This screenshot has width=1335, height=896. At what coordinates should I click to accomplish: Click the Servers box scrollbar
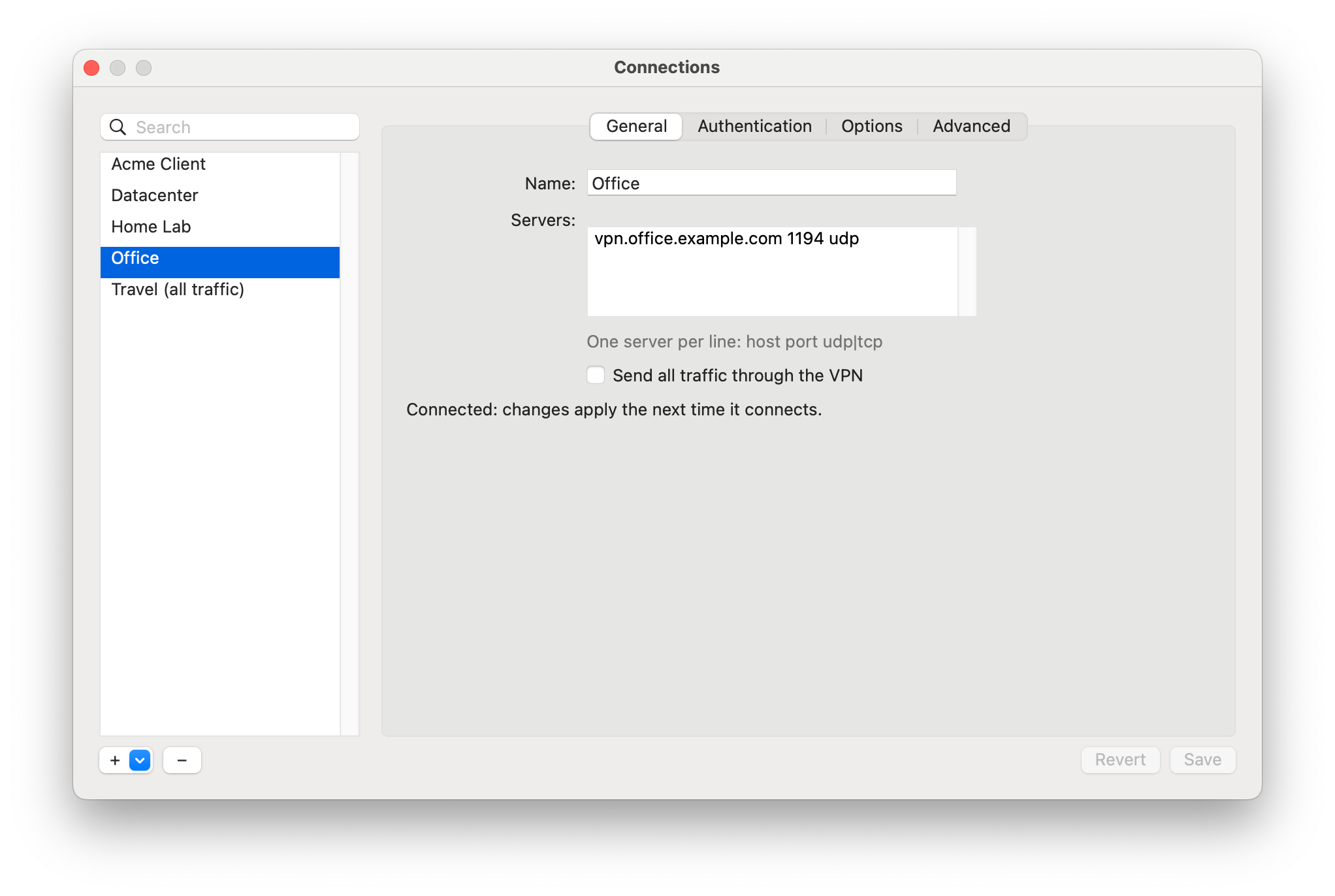coord(967,272)
